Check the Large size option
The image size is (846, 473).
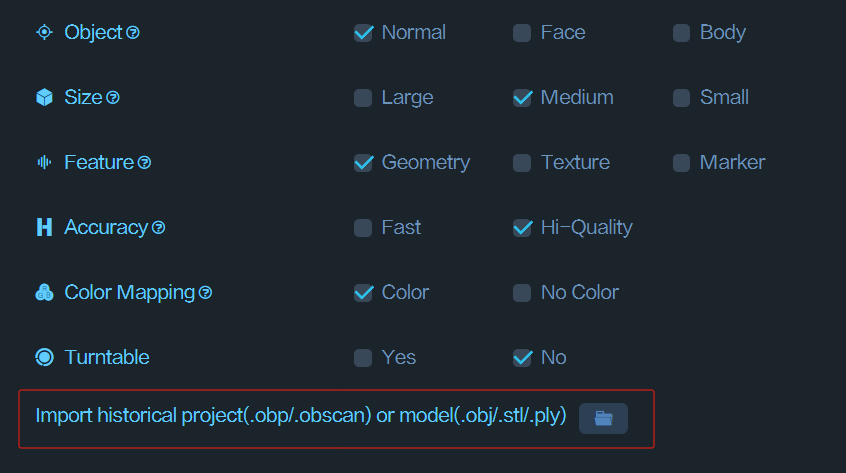click(x=363, y=98)
